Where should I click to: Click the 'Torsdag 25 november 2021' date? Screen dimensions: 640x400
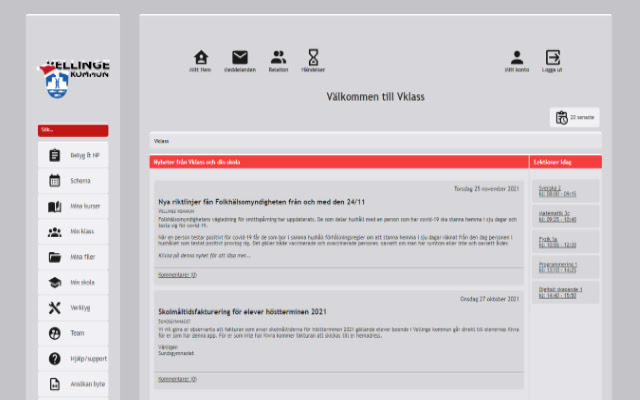coord(487,189)
